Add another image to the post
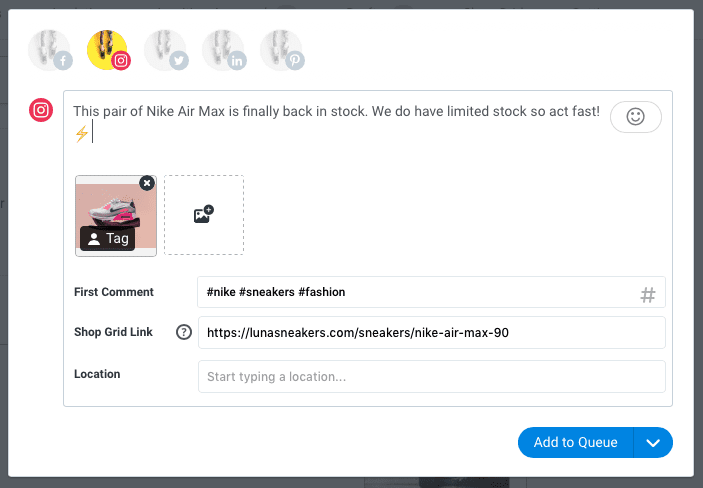The height and width of the screenshot is (488, 703). [x=204, y=215]
